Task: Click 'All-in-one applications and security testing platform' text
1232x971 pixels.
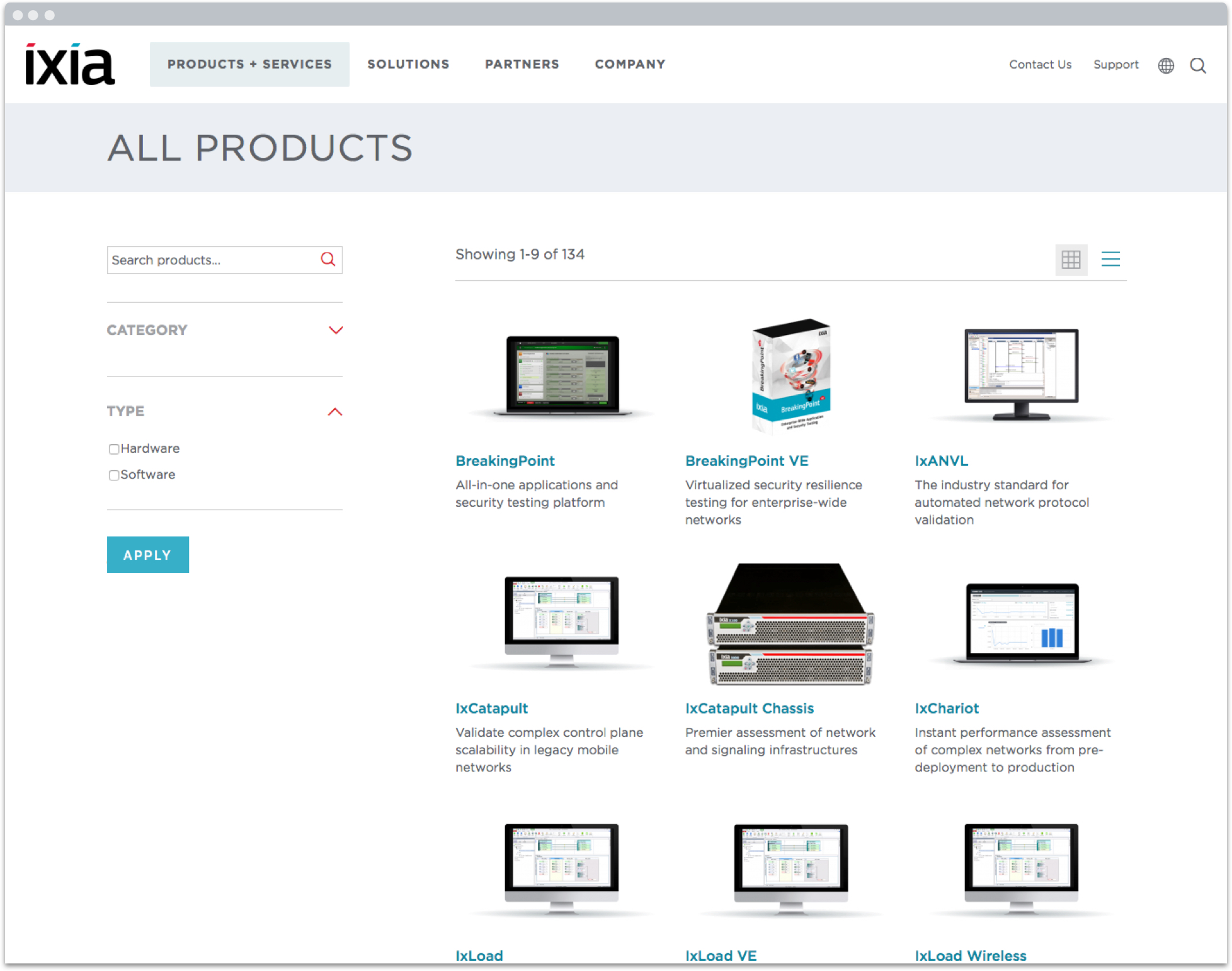Action: [x=537, y=494]
